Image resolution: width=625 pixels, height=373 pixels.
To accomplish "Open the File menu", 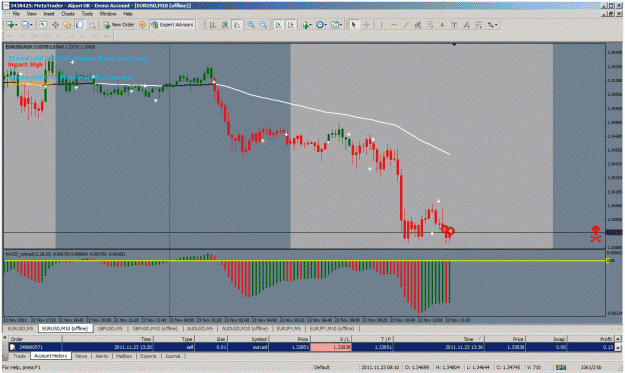I will pyautogui.click(x=16, y=14).
